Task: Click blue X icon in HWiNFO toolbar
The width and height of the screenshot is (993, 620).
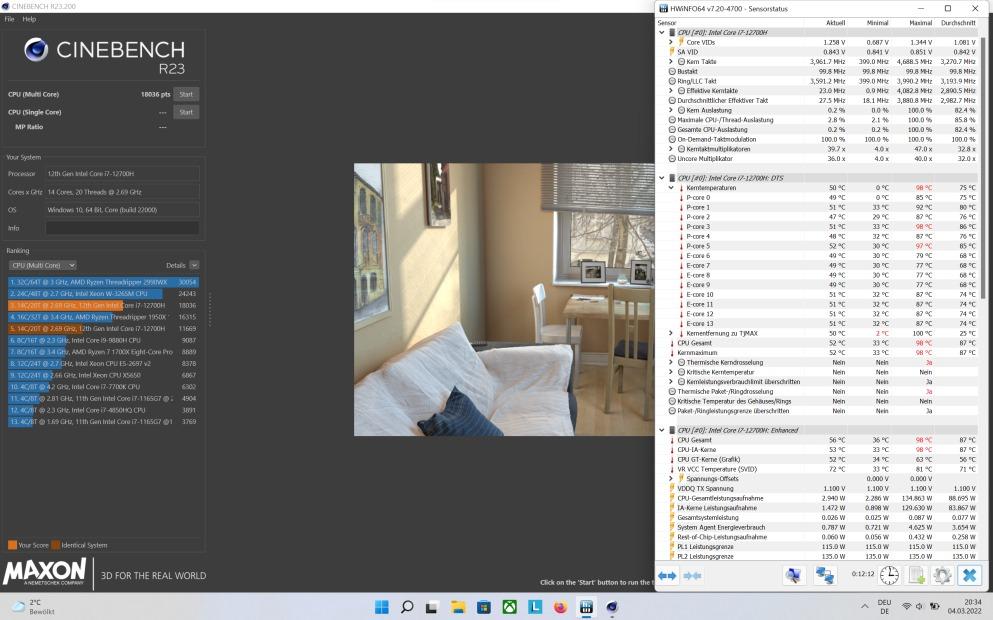Action: point(969,575)
